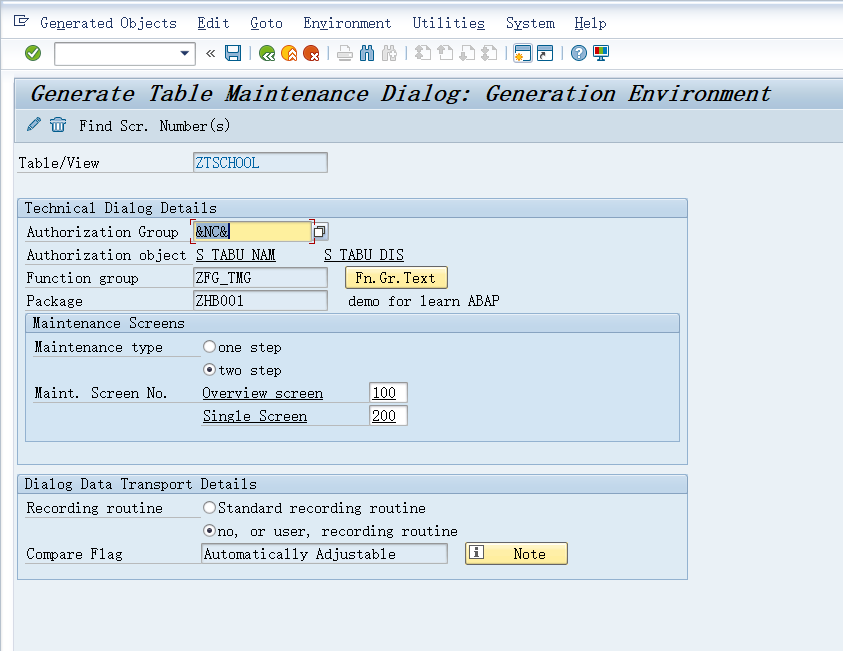The image size is (843, 651).
Task: Click the Single Screen link
Action: [x=255, y=416]
